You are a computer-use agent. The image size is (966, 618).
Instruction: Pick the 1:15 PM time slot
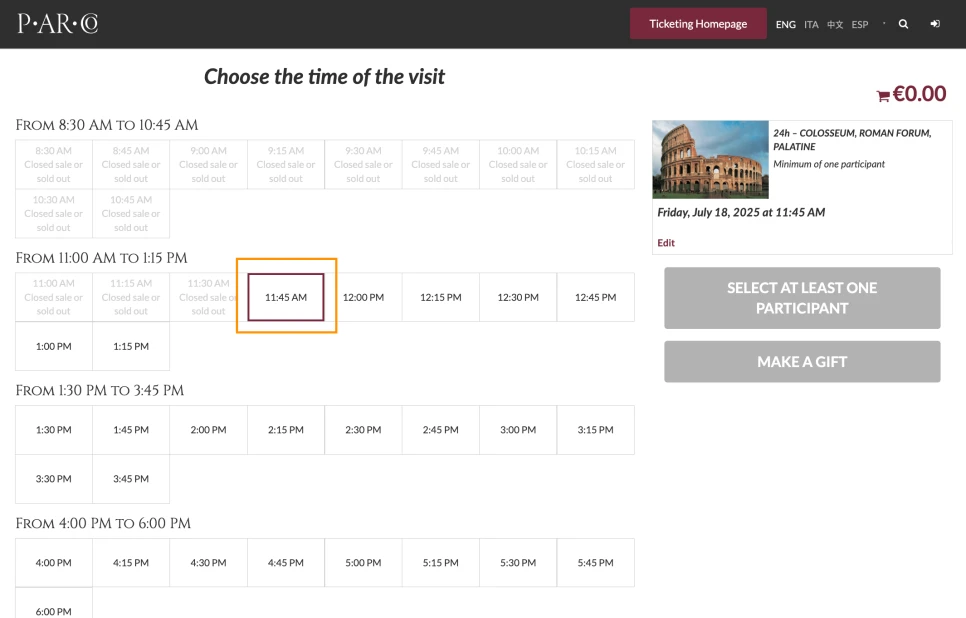[x=131, y=346]
